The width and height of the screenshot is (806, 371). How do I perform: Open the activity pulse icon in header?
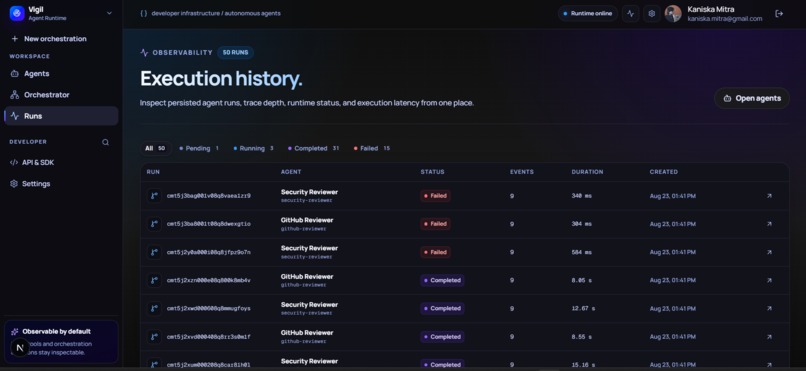point(631,13)
